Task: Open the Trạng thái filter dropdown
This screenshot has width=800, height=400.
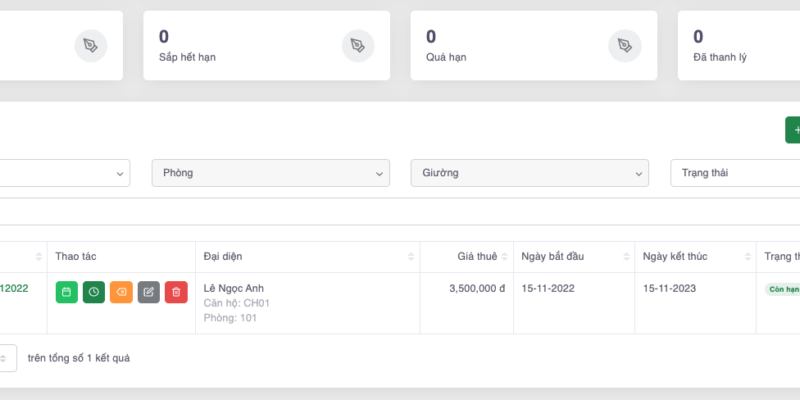Action: pos(735,173)
